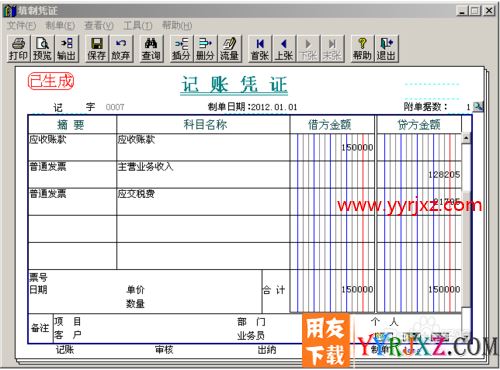Open the 查询 search binoculars icon

point(151,49)
